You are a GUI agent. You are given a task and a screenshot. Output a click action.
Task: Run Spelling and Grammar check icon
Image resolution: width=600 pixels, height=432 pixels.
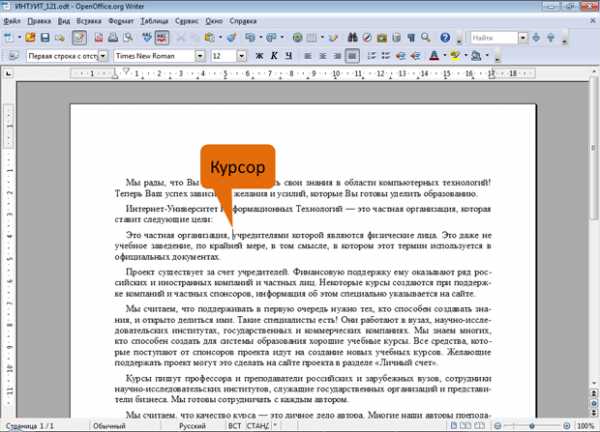147,37
